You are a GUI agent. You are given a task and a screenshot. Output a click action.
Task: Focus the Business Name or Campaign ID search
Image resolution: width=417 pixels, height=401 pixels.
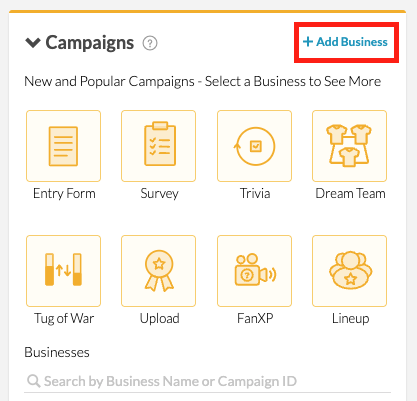click(x=207, y=381)
